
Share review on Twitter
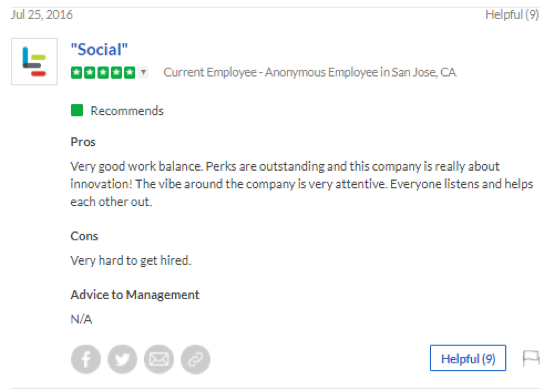coord(122,359)
